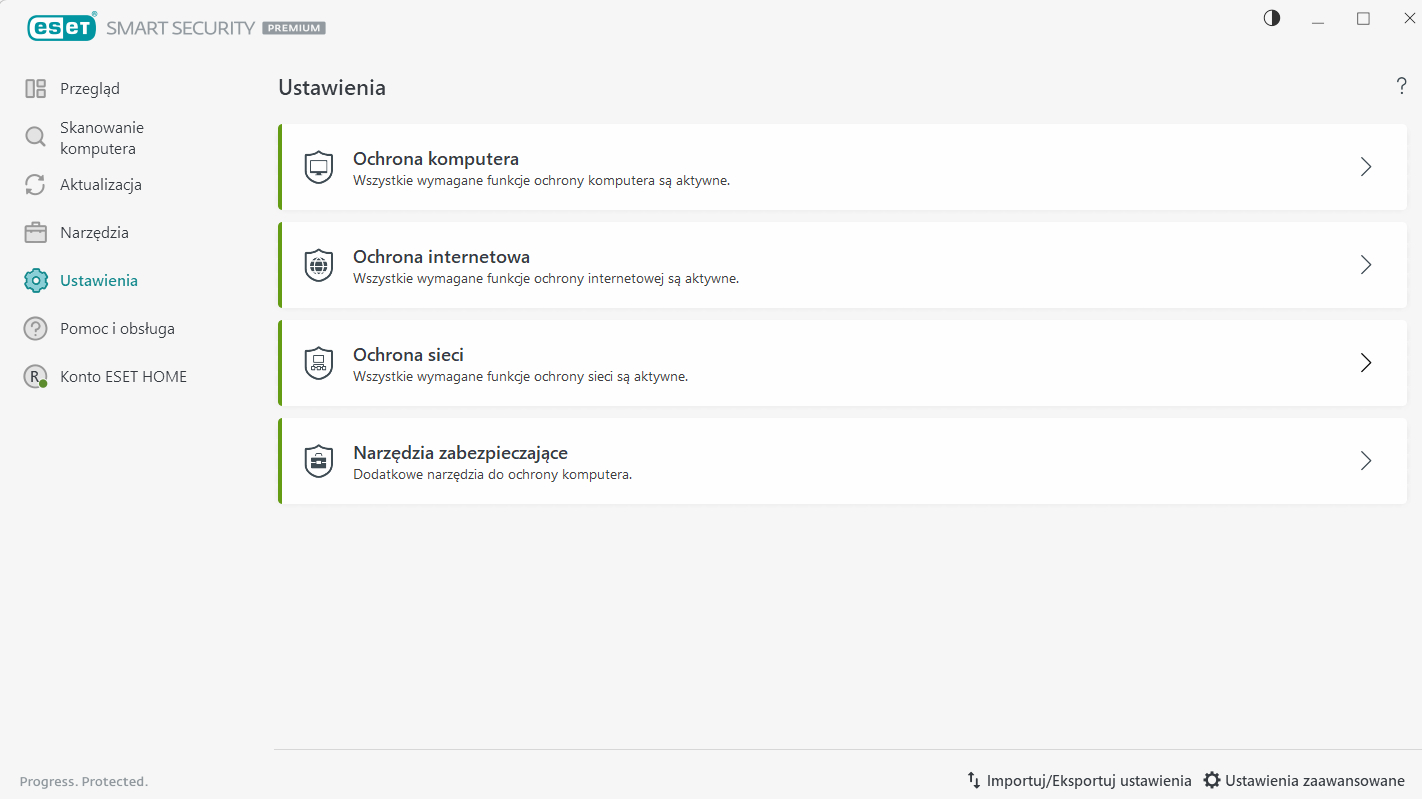Click the 'Progress. Protected.' slogan text
The height and width of the screenshot is (799, 1422).
tap(84, 782)
